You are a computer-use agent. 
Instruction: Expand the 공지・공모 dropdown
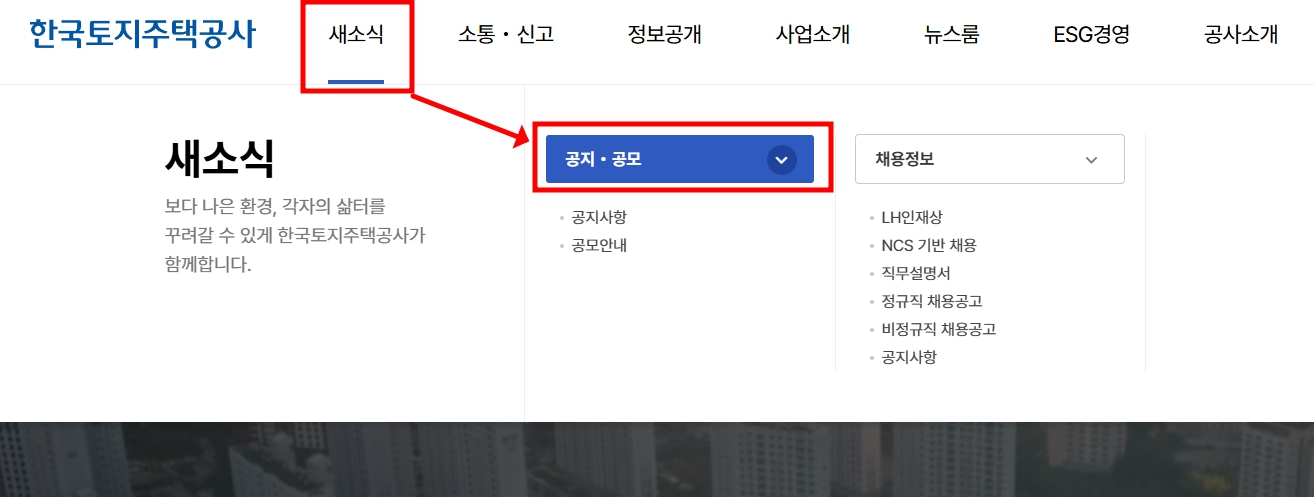pyautogui.click(x=680, y=159)
